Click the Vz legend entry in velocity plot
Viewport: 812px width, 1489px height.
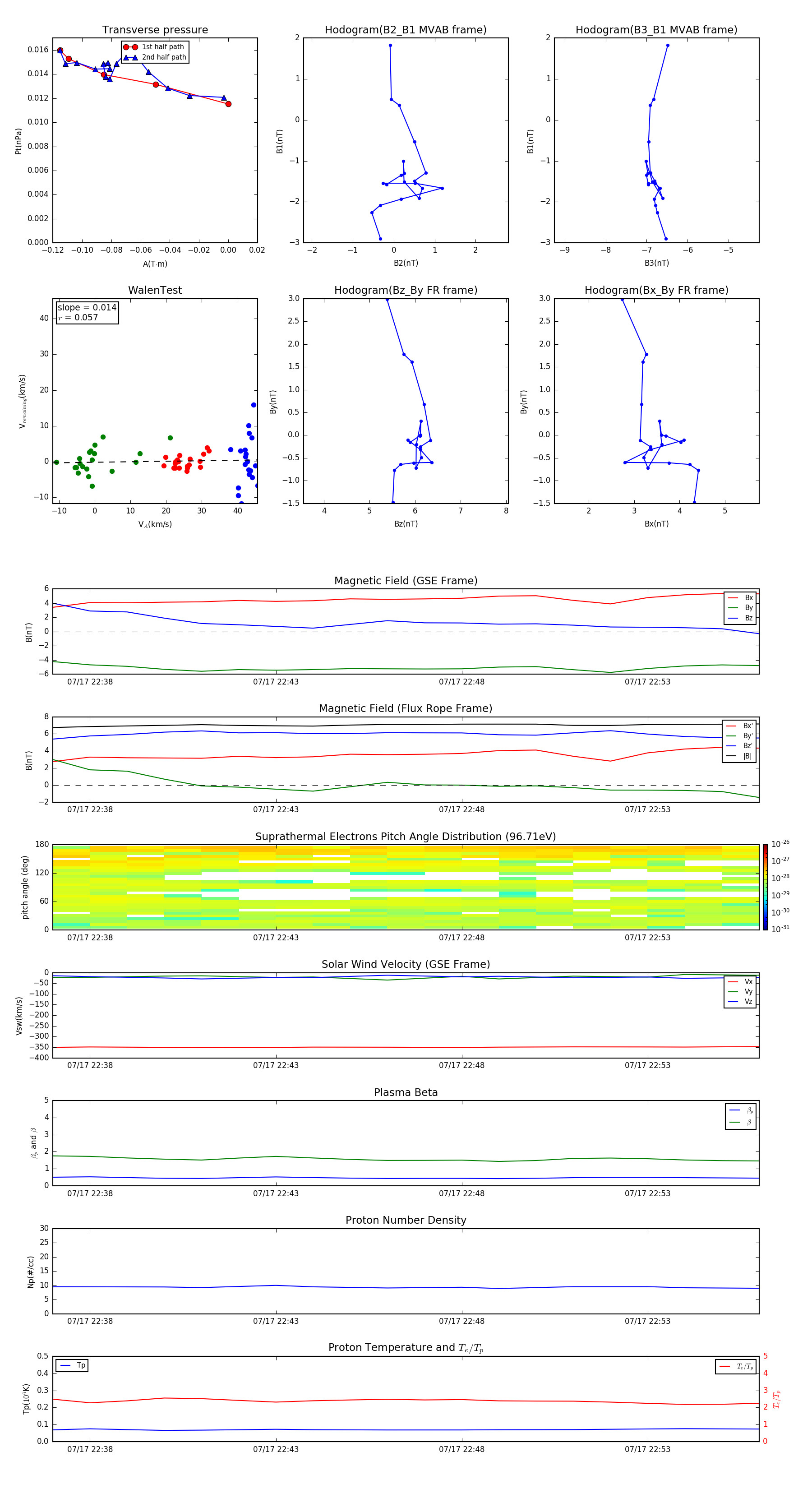coord(740,1001)
